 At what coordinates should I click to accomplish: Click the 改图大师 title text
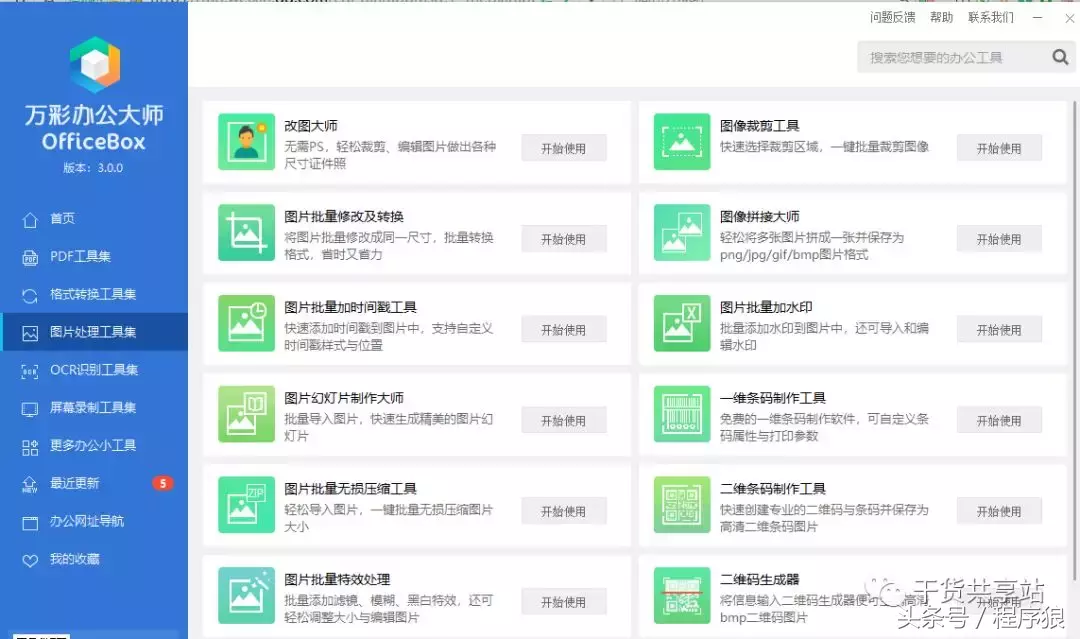(x=311, y=126)
